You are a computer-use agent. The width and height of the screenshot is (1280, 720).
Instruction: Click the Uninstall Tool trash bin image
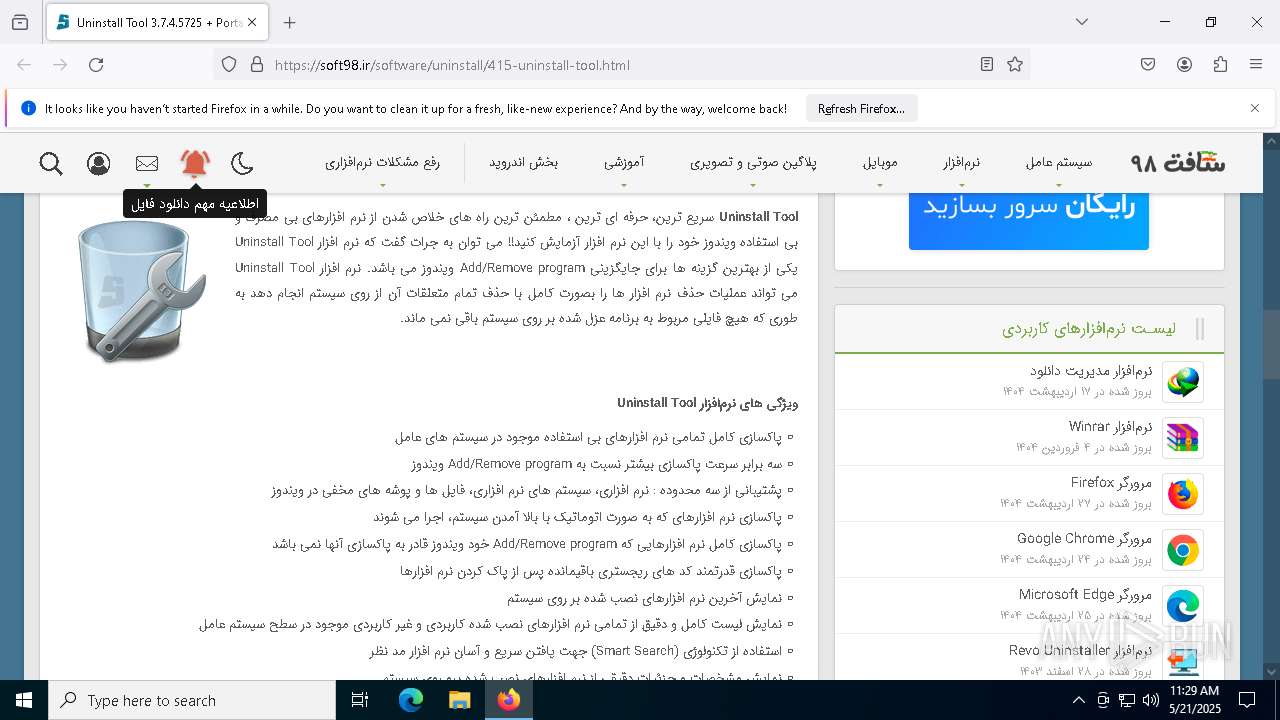click(x=140, y=290)
